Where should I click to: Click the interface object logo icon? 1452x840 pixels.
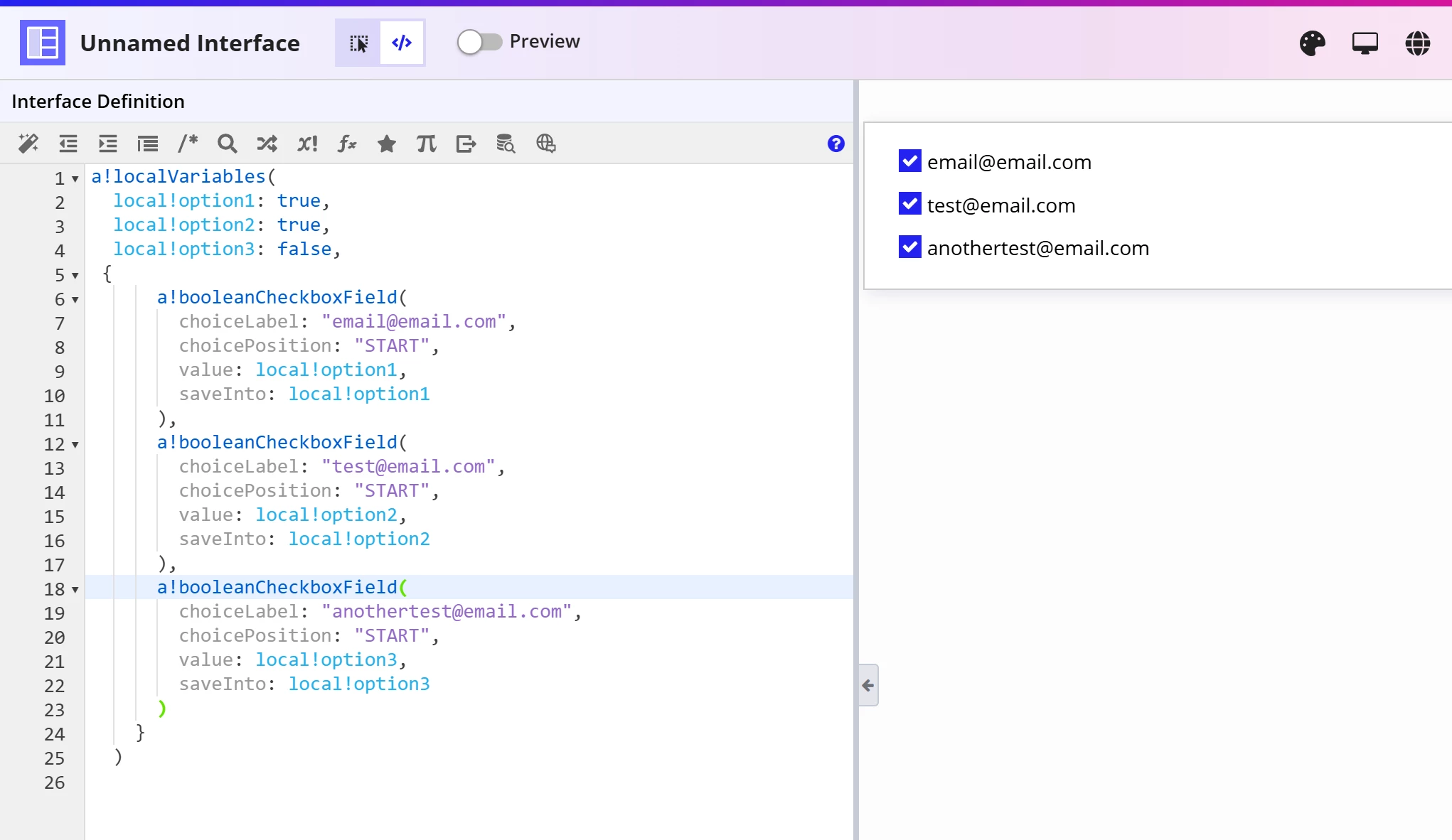coord(43,43)
